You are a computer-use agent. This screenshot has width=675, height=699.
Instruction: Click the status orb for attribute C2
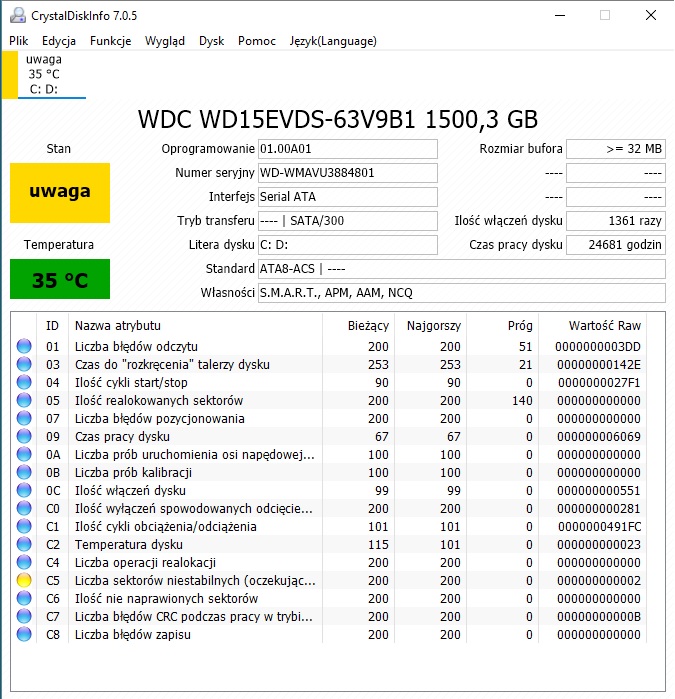24,544
